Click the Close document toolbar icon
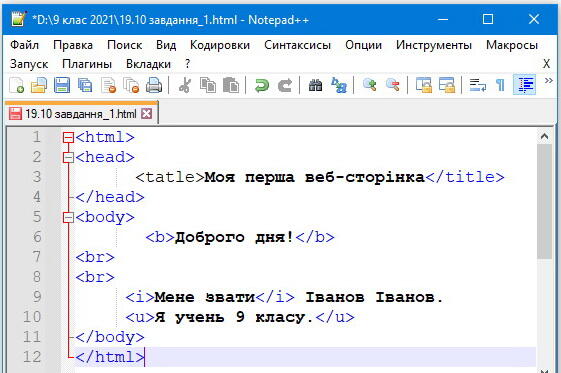Viewport: 561px width, 373px height. coord(108,85)
